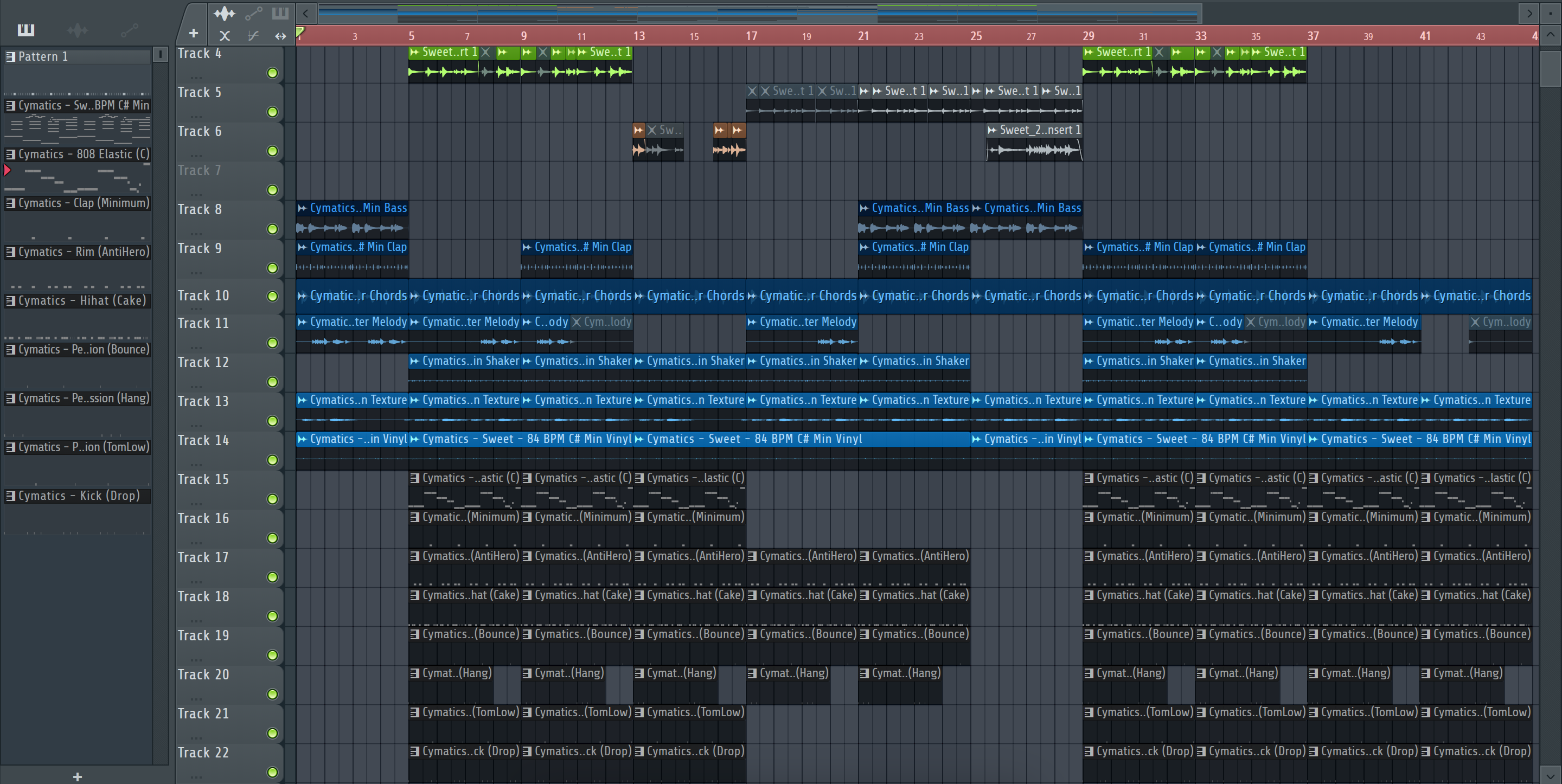Toggle automation curve tool icon

pyautogui.click(x=253, y=36)
